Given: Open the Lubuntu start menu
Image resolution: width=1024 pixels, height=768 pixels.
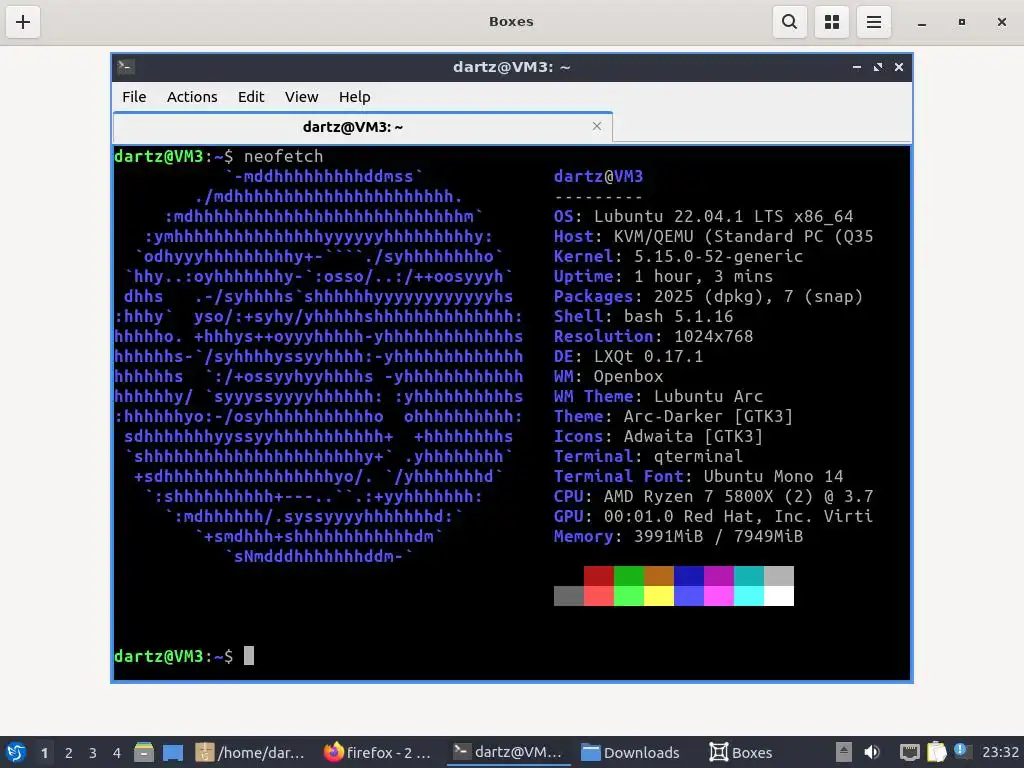Looking at the screenshot, I should pyautogui.click(x=16, y=752).
